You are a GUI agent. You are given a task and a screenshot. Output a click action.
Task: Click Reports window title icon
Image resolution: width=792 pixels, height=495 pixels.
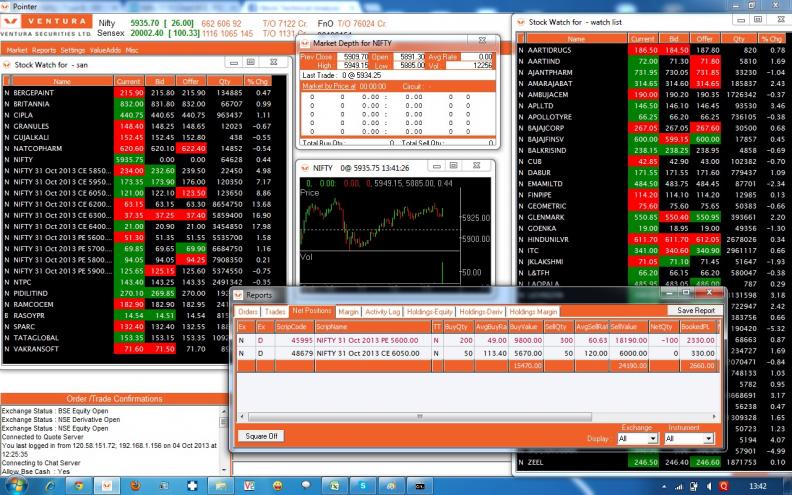(x=238, y=295)
